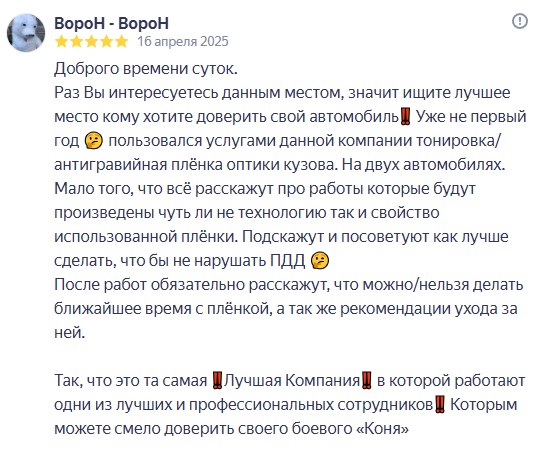Open the ВороН - ВороН profile name
The image size is (535, 450).
pos(111,24)
